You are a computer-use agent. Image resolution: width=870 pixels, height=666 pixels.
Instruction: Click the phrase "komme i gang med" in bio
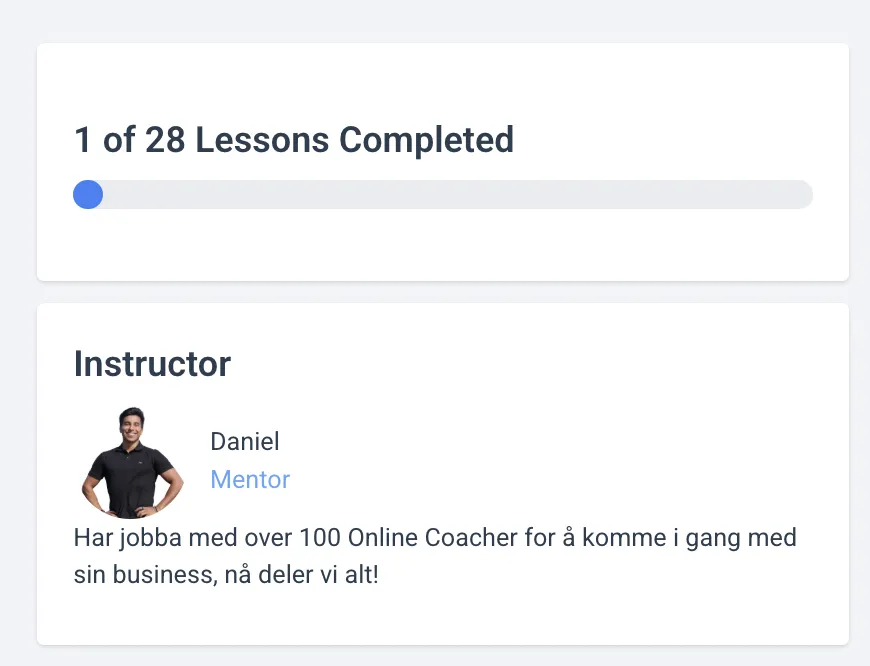pos(689,538)
